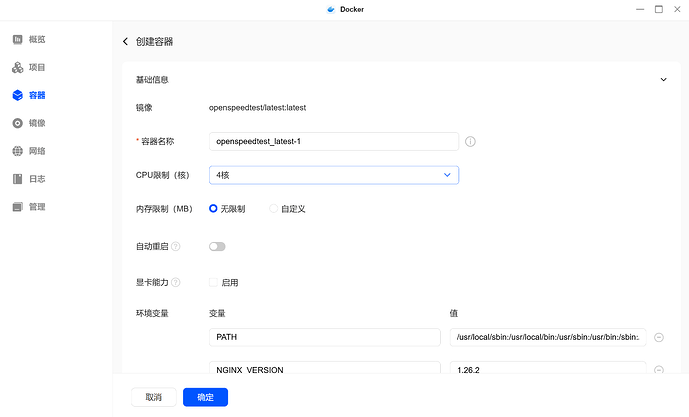This screenshot has width=689, height=417.
Task: Click the info icon next to container name
Action: [x=470, y=142]
